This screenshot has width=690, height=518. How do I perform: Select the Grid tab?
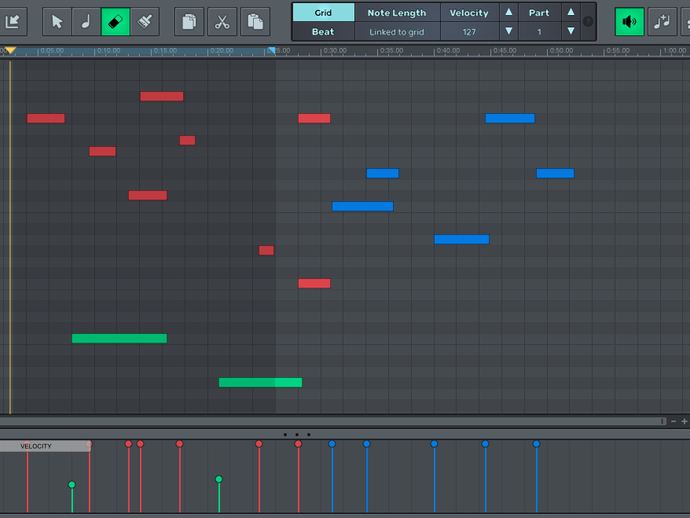point(323,13)
